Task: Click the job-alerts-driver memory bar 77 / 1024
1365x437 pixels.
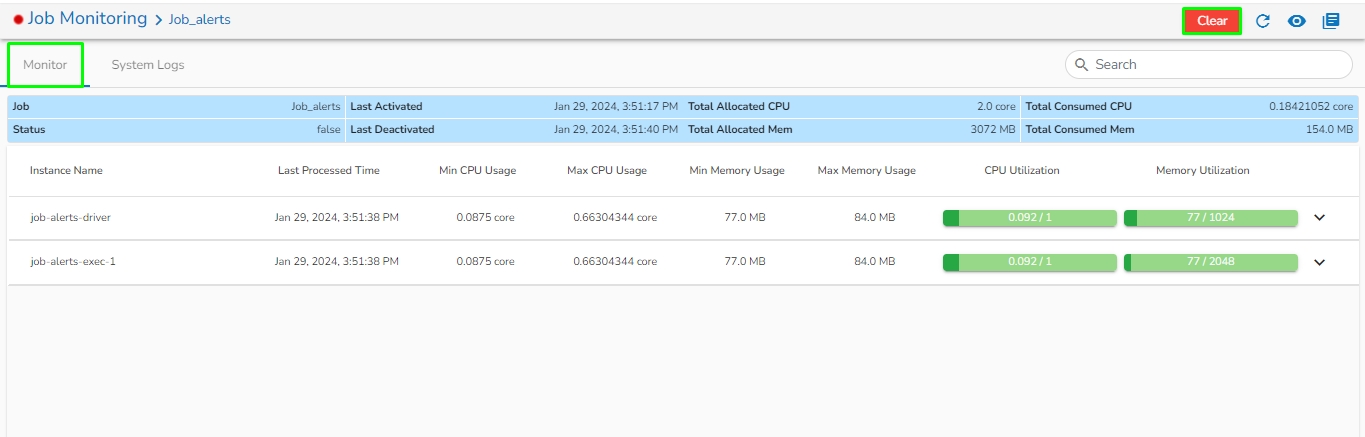Action: 1210,217
